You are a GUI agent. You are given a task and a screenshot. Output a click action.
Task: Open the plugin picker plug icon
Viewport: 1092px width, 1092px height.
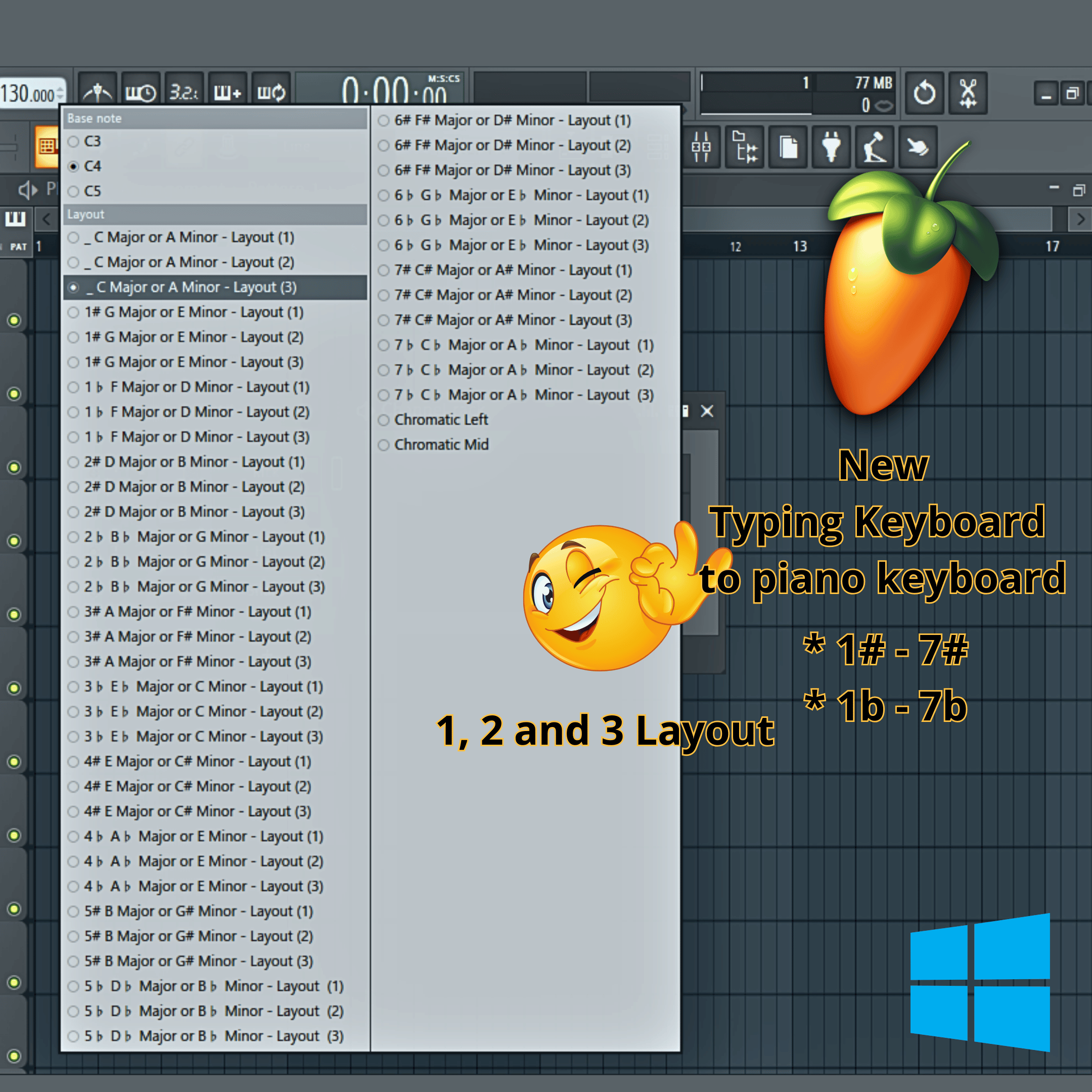tap(831, 148)
